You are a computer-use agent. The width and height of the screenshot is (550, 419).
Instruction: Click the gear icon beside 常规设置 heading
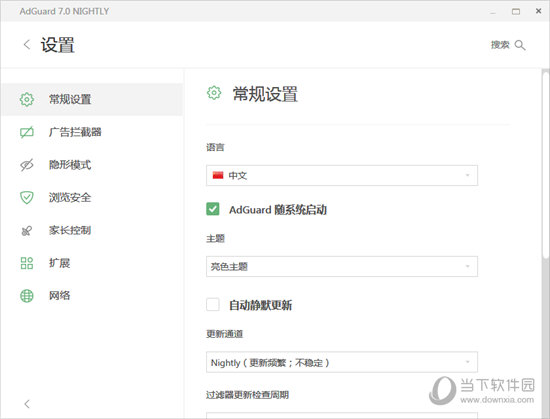[x=214, y=93]
